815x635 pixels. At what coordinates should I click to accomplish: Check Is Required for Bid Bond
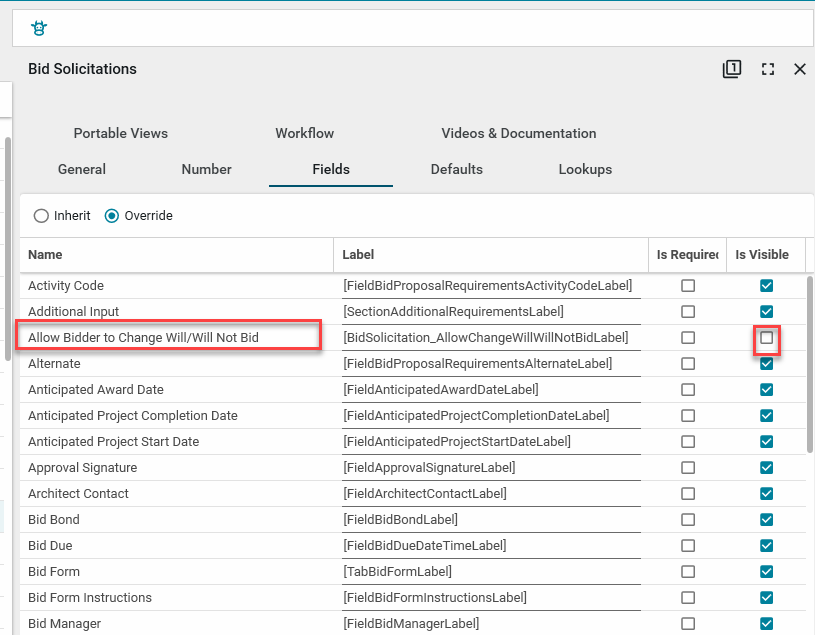(688, 520)
